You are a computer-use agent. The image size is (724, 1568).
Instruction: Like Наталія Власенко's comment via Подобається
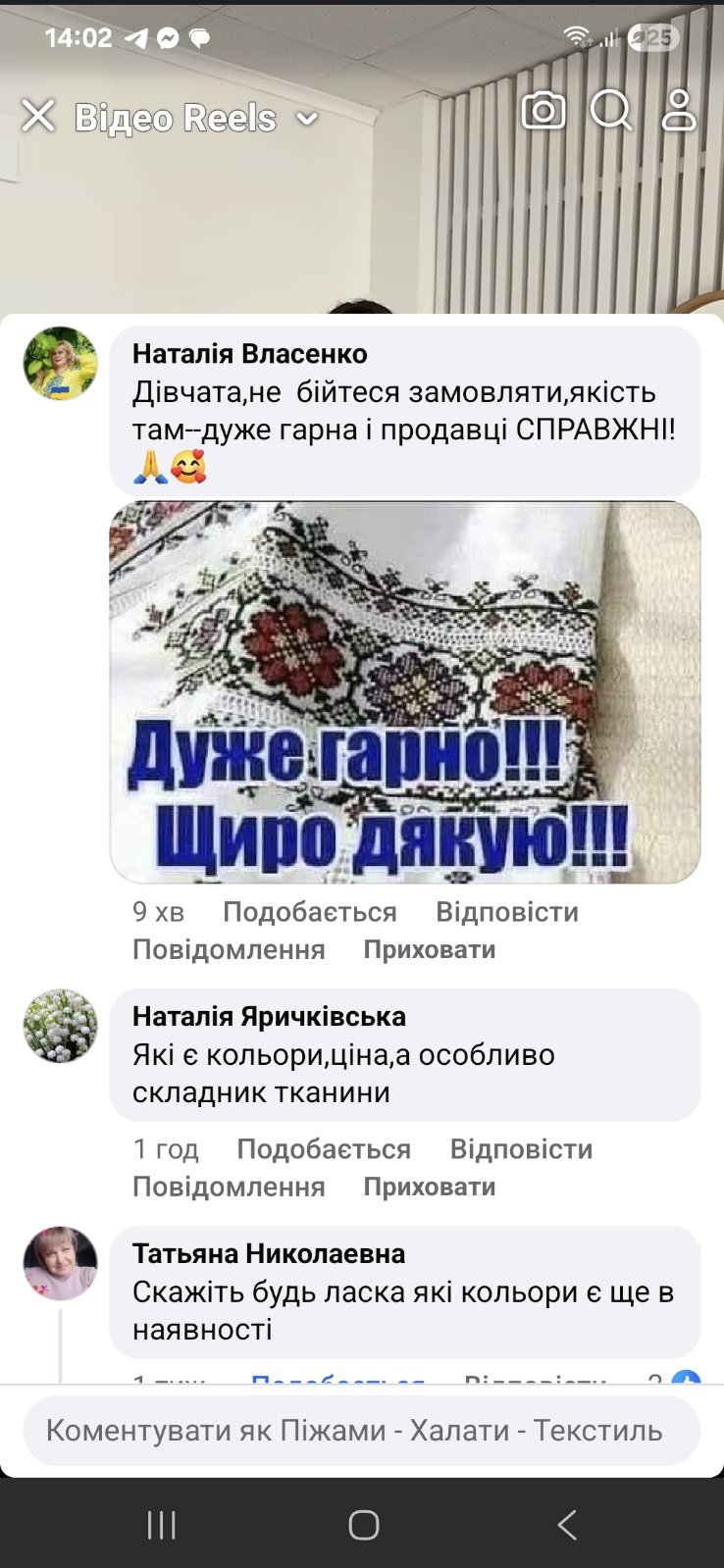click(x=310, y=912)
